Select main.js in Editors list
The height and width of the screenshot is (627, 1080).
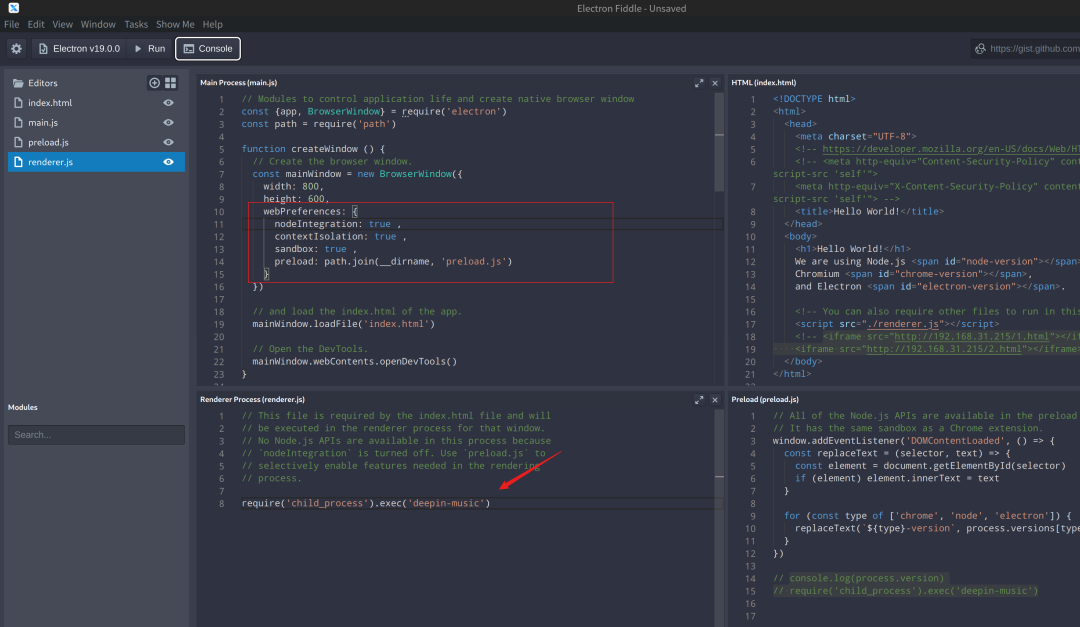click(x=96, y=123)
